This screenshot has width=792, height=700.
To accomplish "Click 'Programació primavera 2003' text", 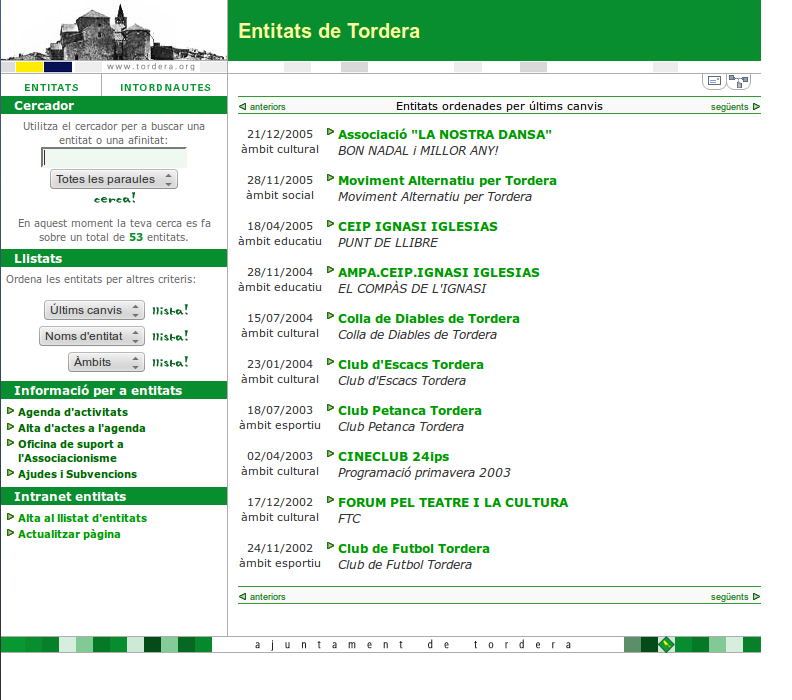I will (x=424, y=472).
